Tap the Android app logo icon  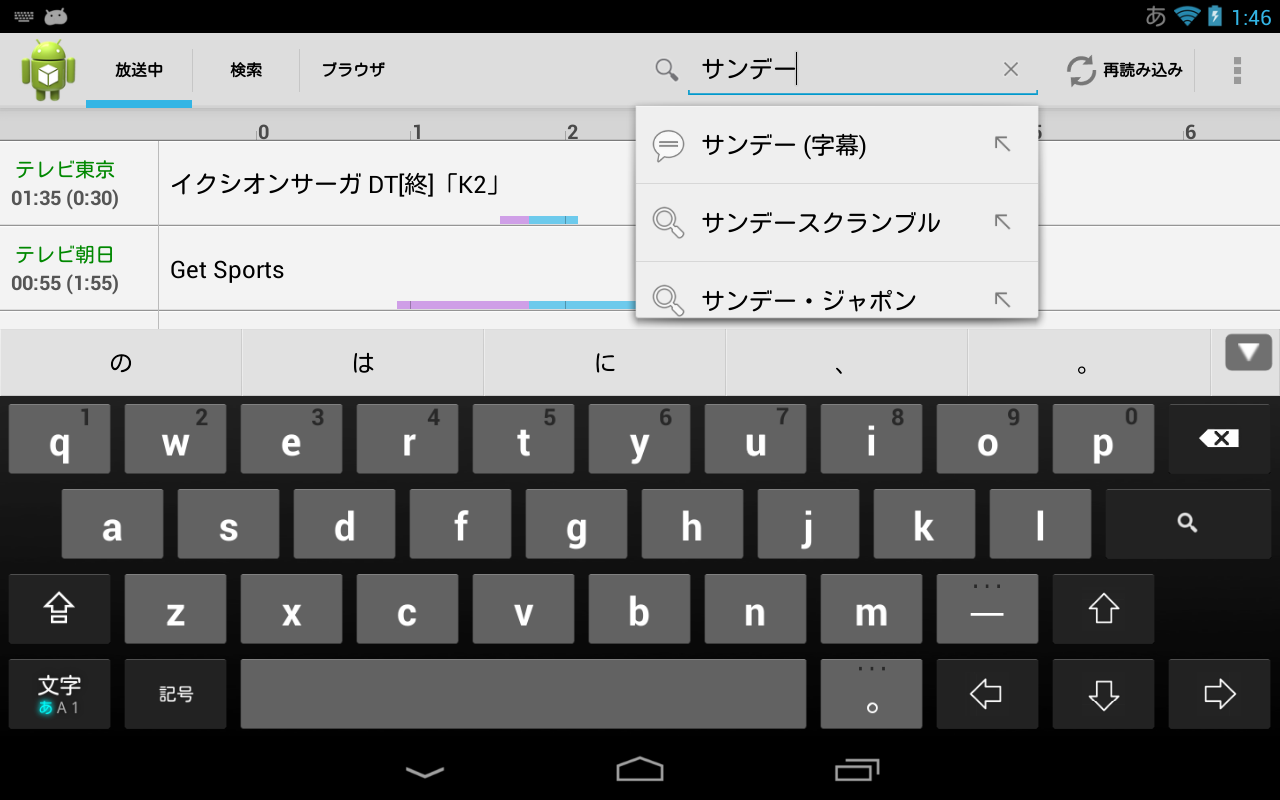pyautogui.click(x=48, y=70)
